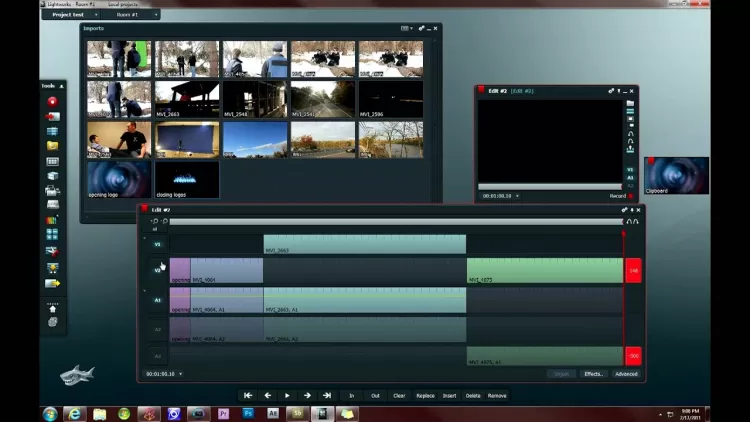
Task: Click the home icon in Tools panel
Action: 52,309
